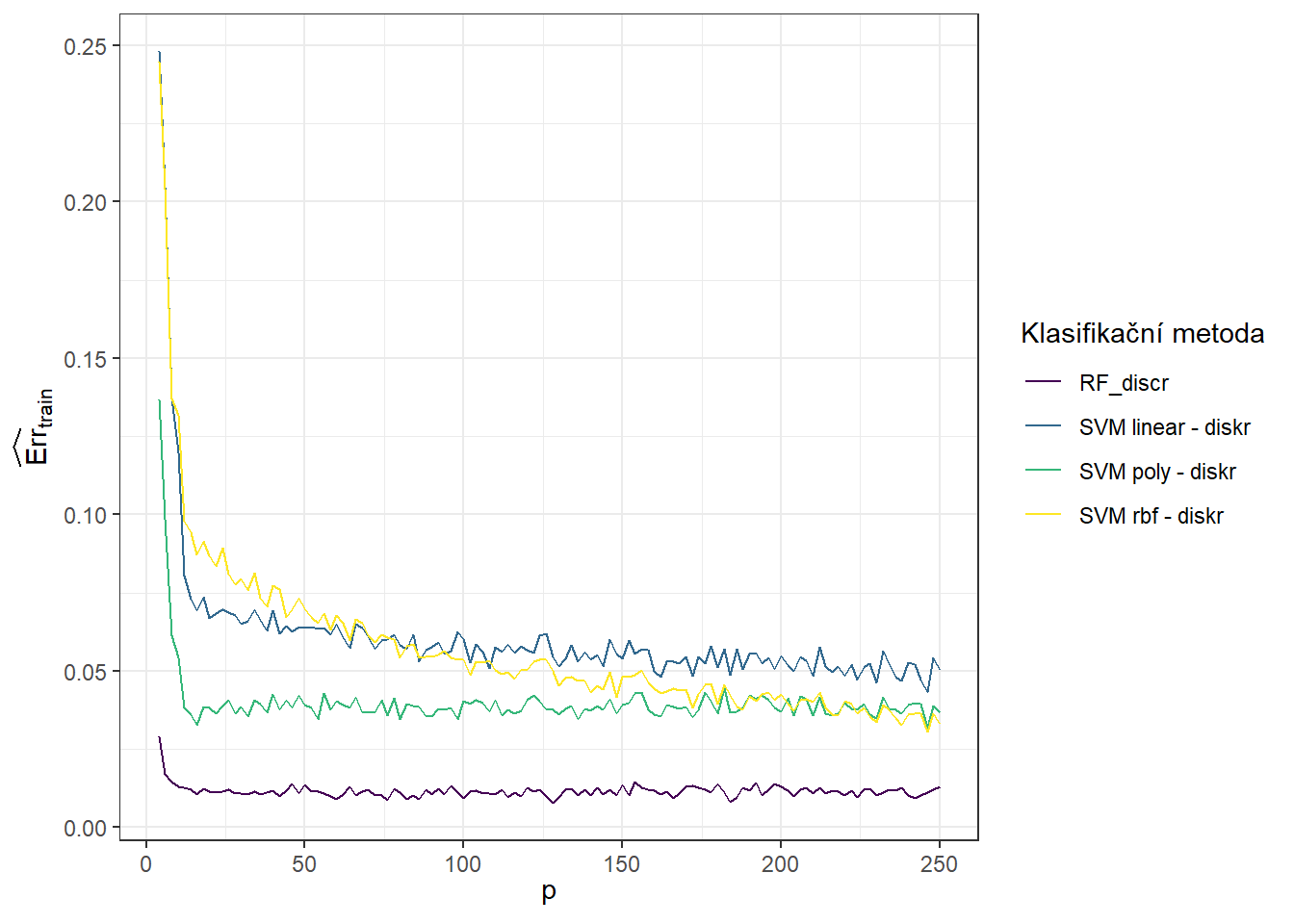
Task: Click the 'Klasifikační metoda' legend title
Action: (1142, 334)
